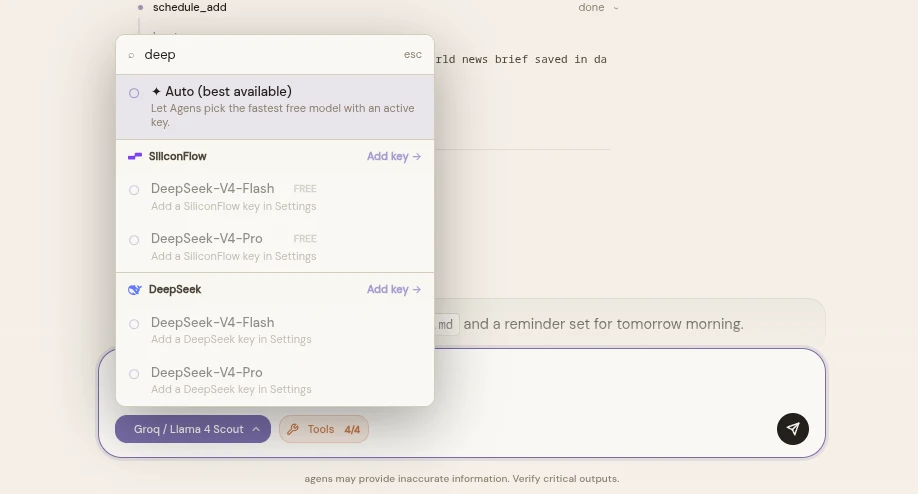Viewport: 918px width, 494px height.
Task: Click Add key link for DeepSeek
Action: (x=393, y=289)
